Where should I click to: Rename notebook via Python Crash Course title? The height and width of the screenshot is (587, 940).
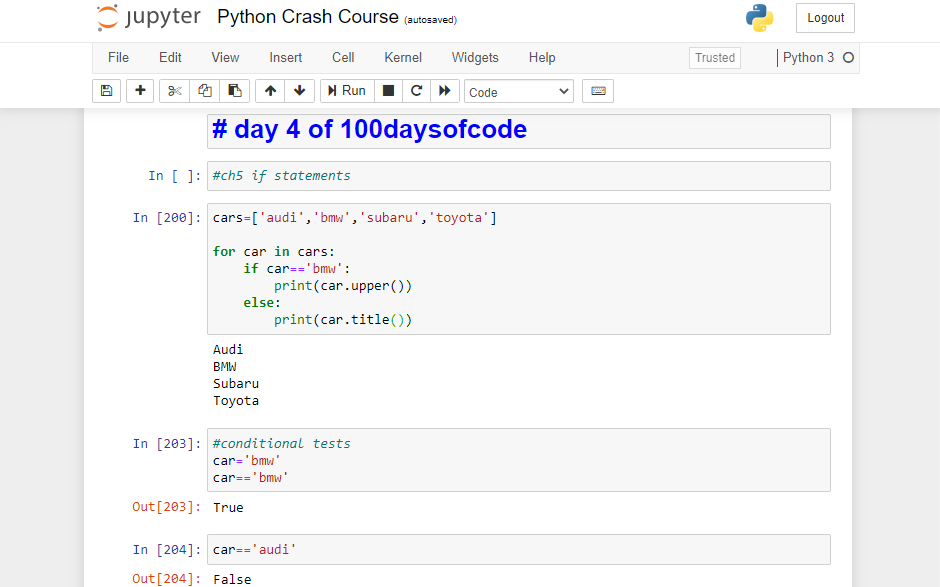tap(308, 17)
